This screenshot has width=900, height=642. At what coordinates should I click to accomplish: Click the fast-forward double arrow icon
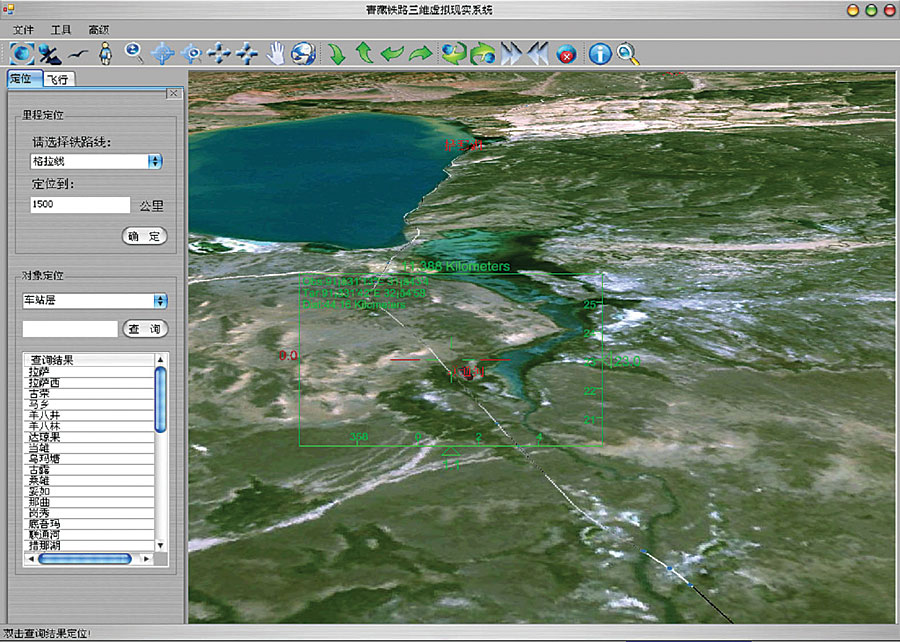tap(512, 53)
